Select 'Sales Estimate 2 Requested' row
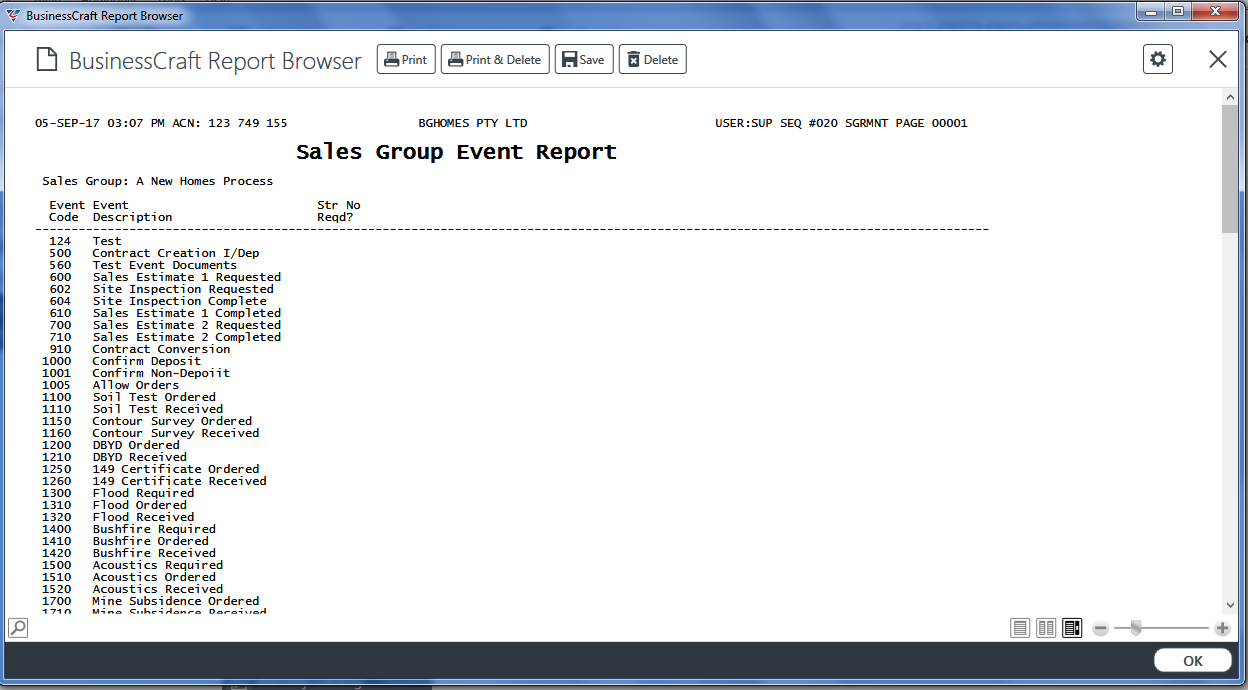The width and height of the screenshot is (1248, 690). (x=187, y=325)
